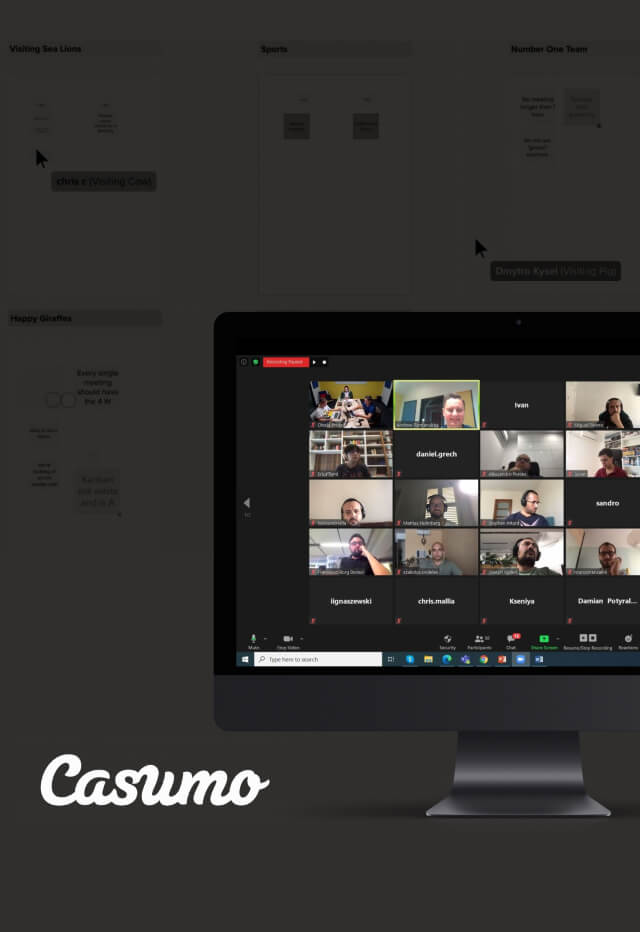Open the Reactions icon
Screen dimensions: 640x932
(628, 638)
